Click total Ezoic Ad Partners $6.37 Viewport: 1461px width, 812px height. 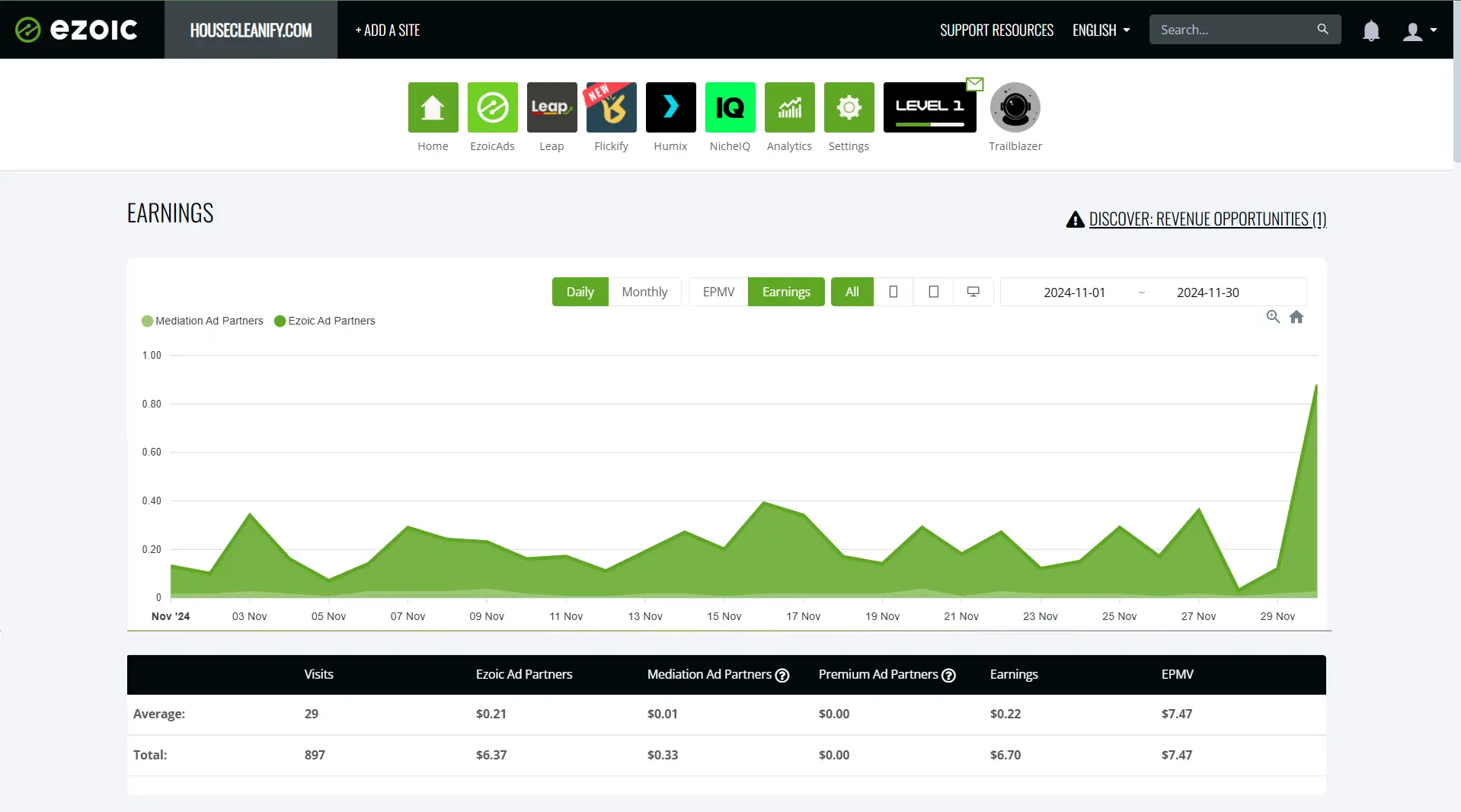491,755
